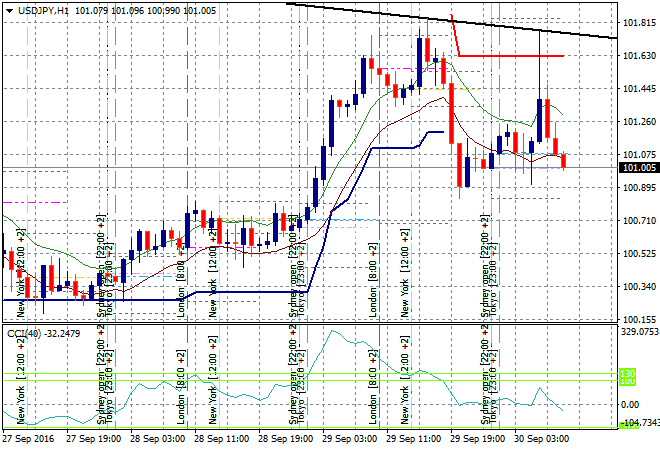Screen dimensions: 660x450
Task: Click the 329.0753 CCI scale label
Action: point(638,330)
